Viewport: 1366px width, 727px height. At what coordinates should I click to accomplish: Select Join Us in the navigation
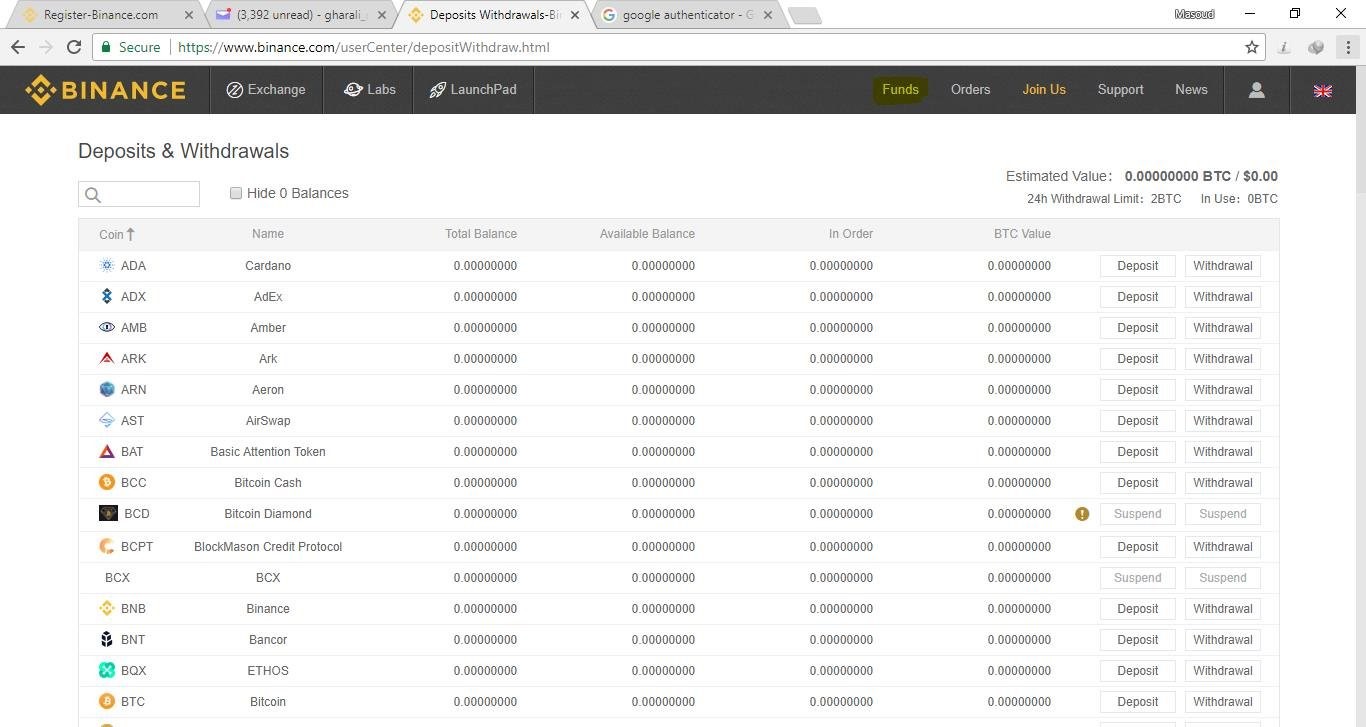coord(1044,90)
